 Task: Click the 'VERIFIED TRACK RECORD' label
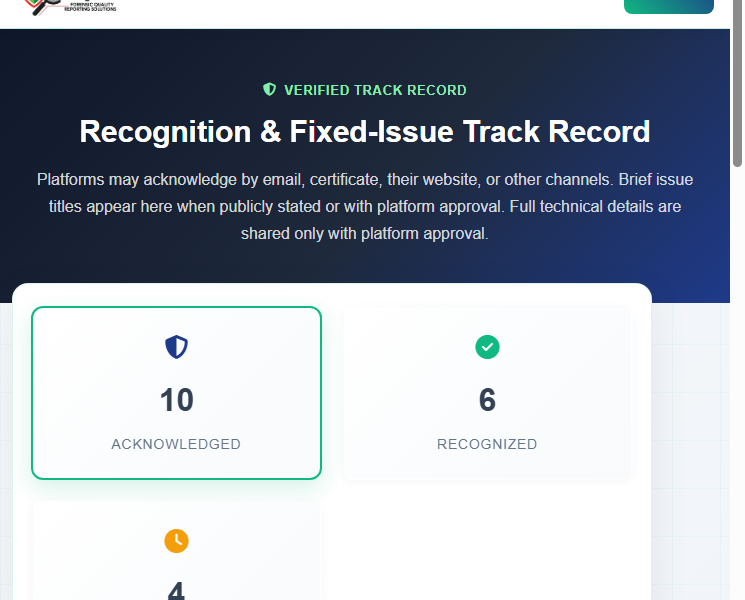(x=375, y=90)
